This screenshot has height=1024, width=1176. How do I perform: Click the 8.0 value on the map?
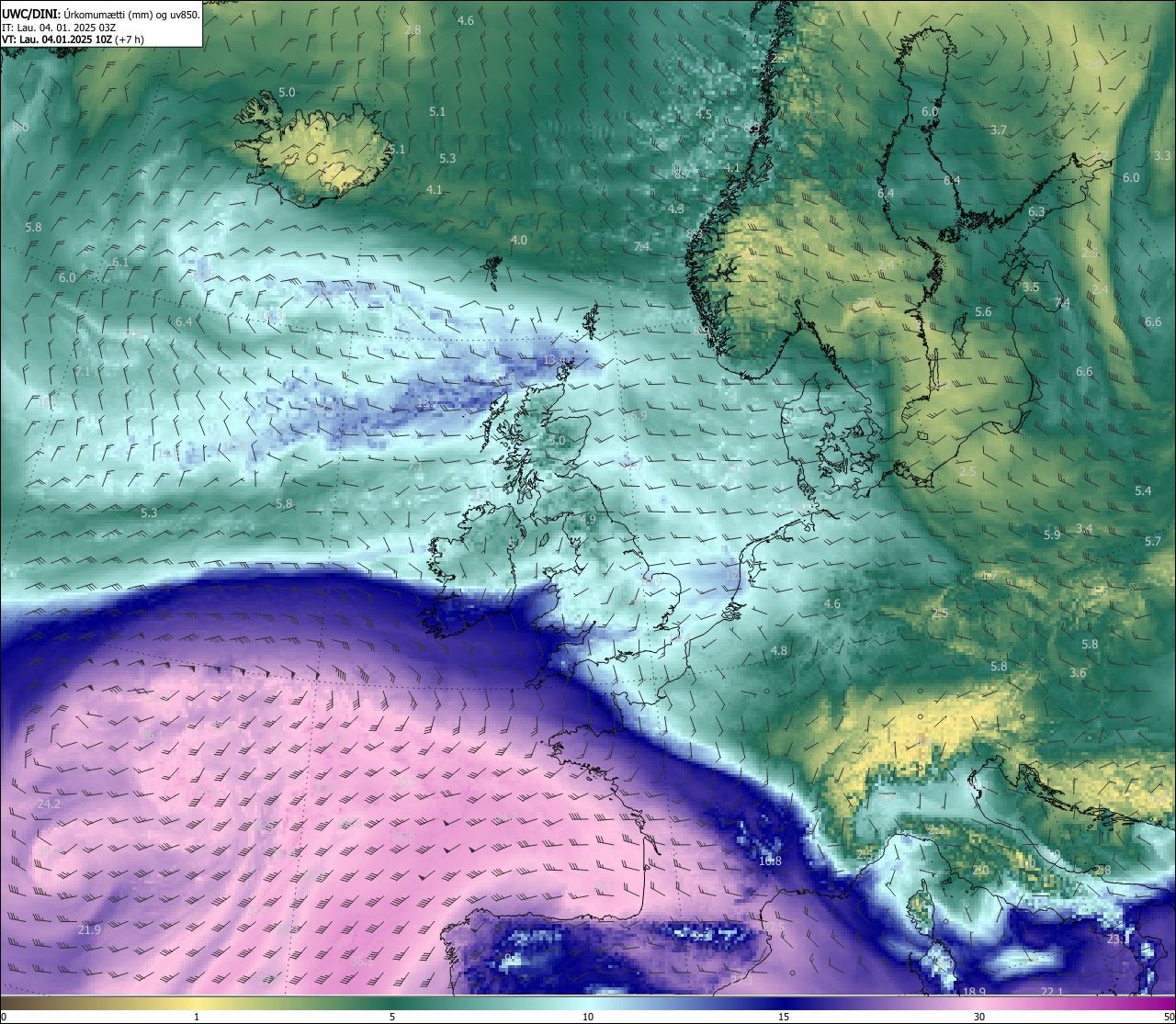tap(20, 127)
